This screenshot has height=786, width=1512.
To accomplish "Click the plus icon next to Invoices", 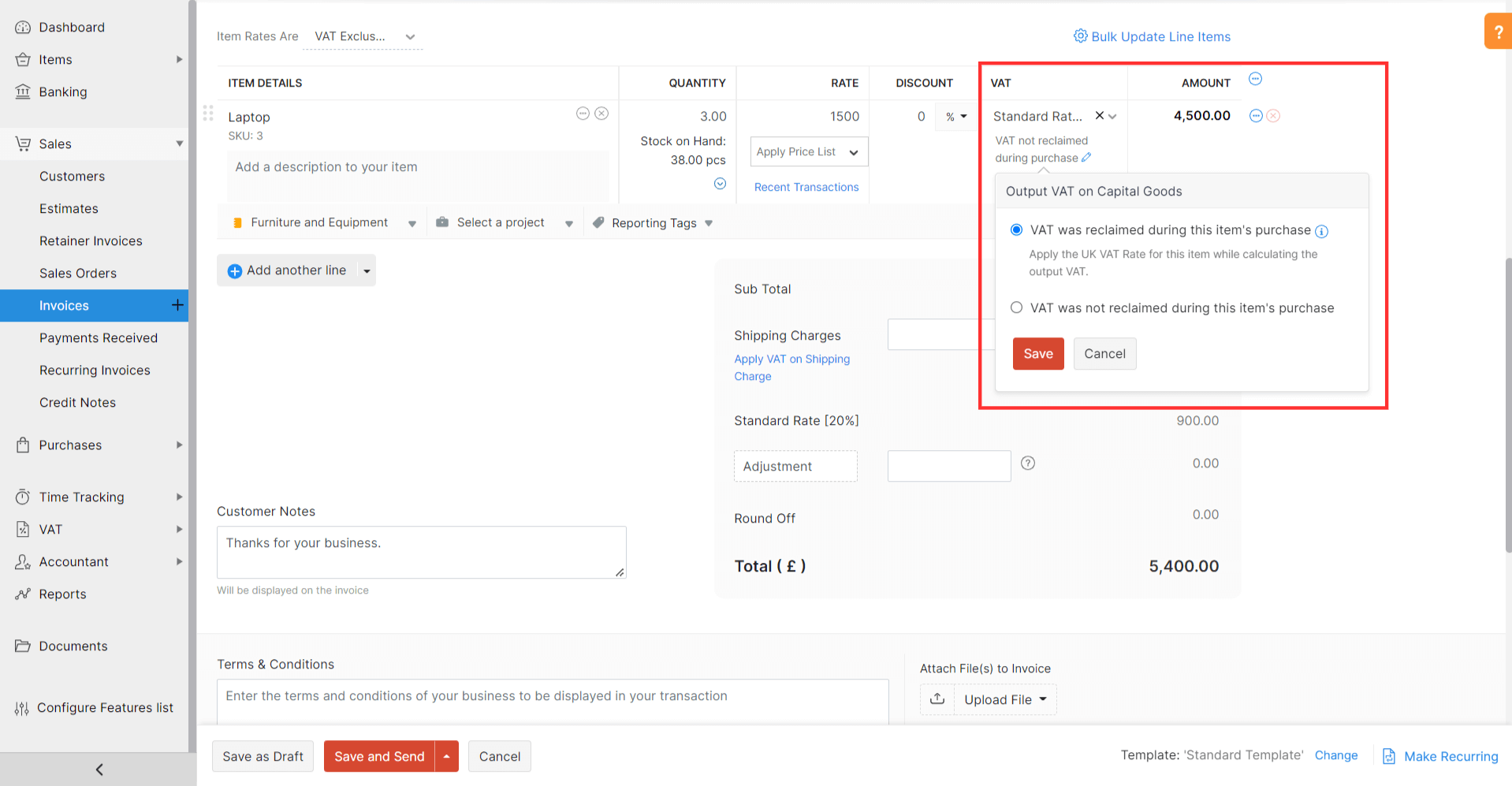I will coord(177,305).
